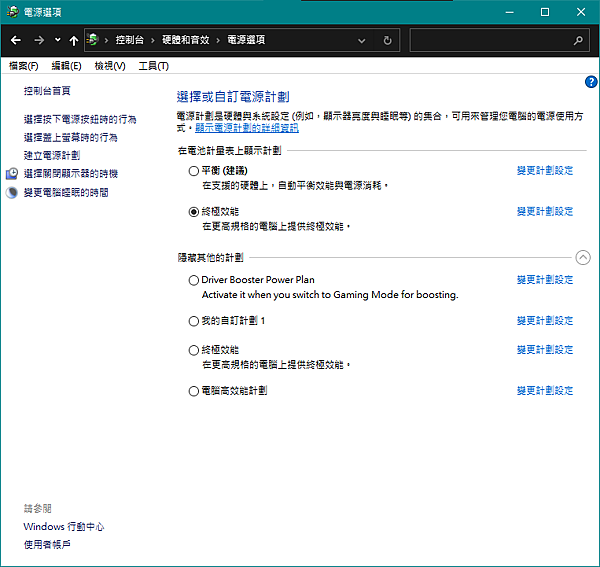Open 選擇蓋上螢幕時的行為 link
This screenshot has height=567, width=600.
click(70, 137)
